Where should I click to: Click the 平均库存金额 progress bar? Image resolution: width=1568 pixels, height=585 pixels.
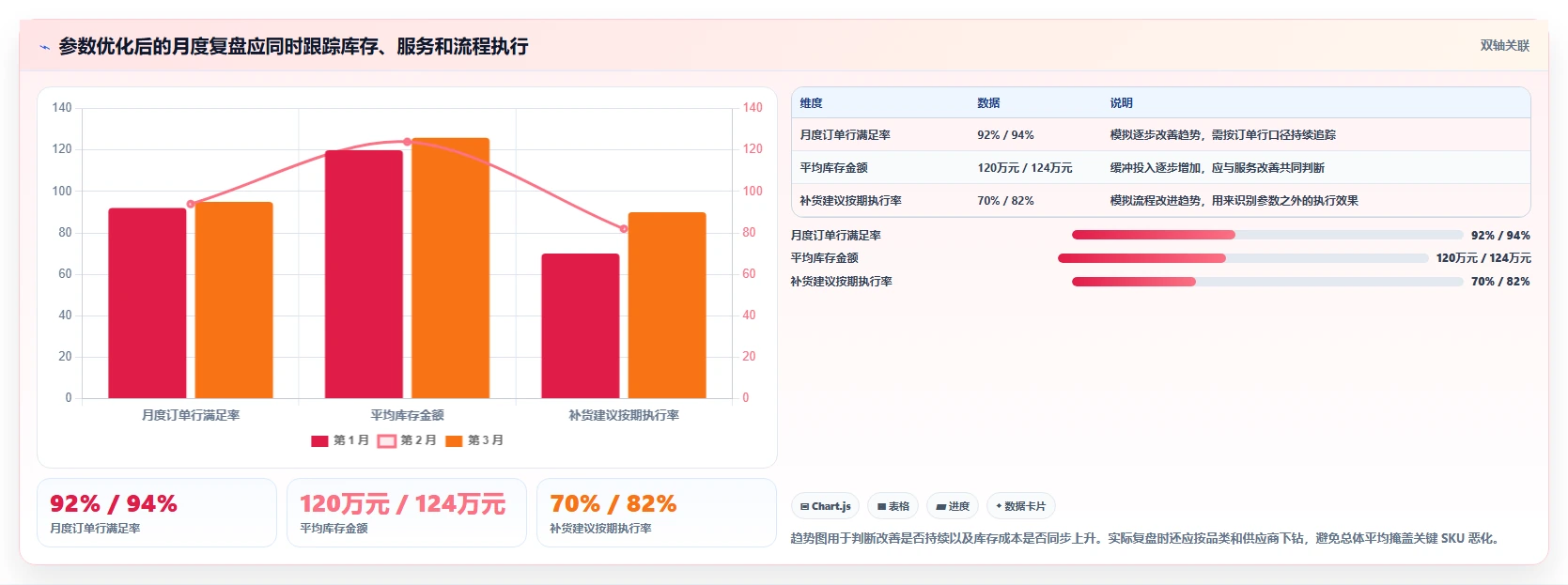(x=1243, y=258)
